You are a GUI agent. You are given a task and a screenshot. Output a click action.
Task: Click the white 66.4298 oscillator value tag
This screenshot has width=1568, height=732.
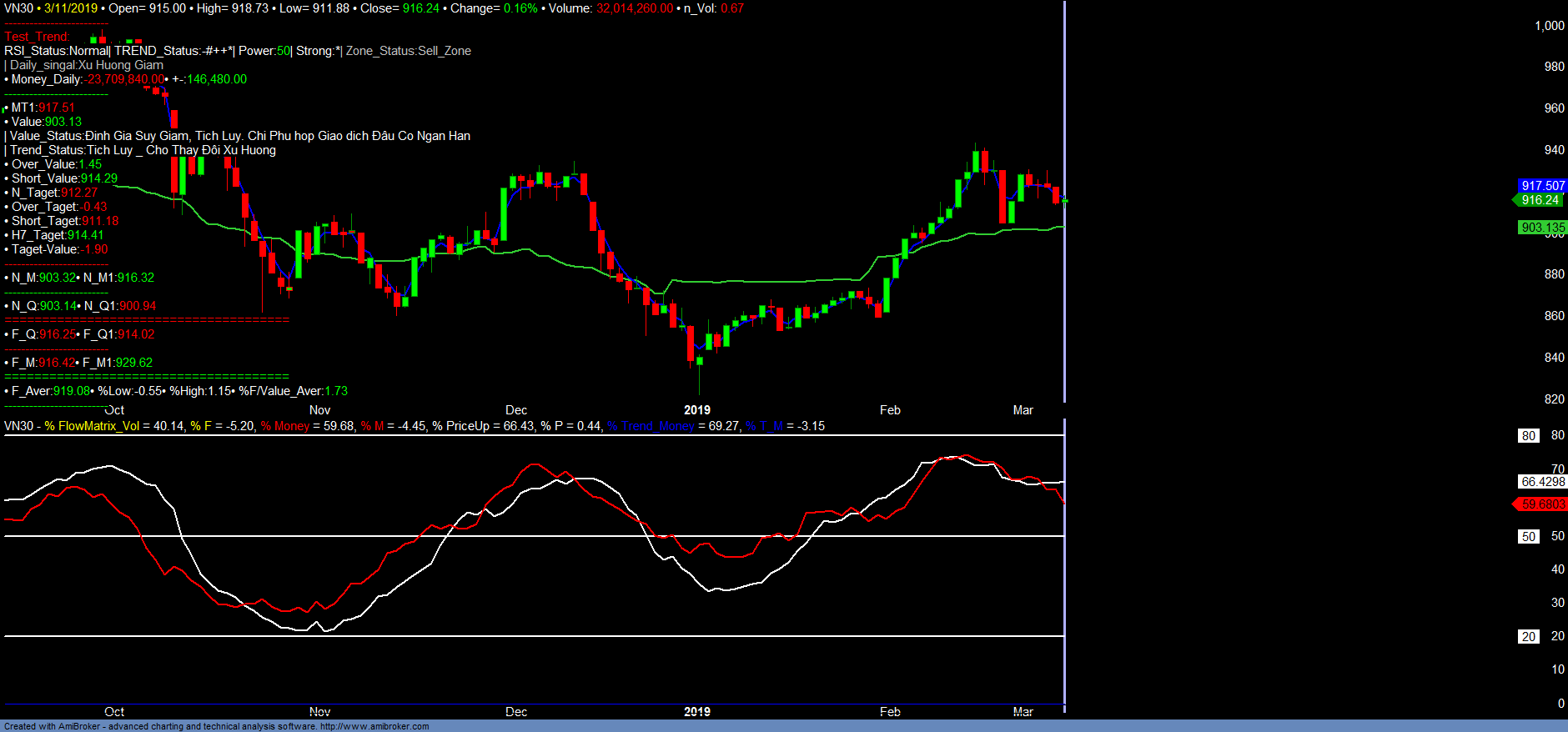(x=1542, y=482)
